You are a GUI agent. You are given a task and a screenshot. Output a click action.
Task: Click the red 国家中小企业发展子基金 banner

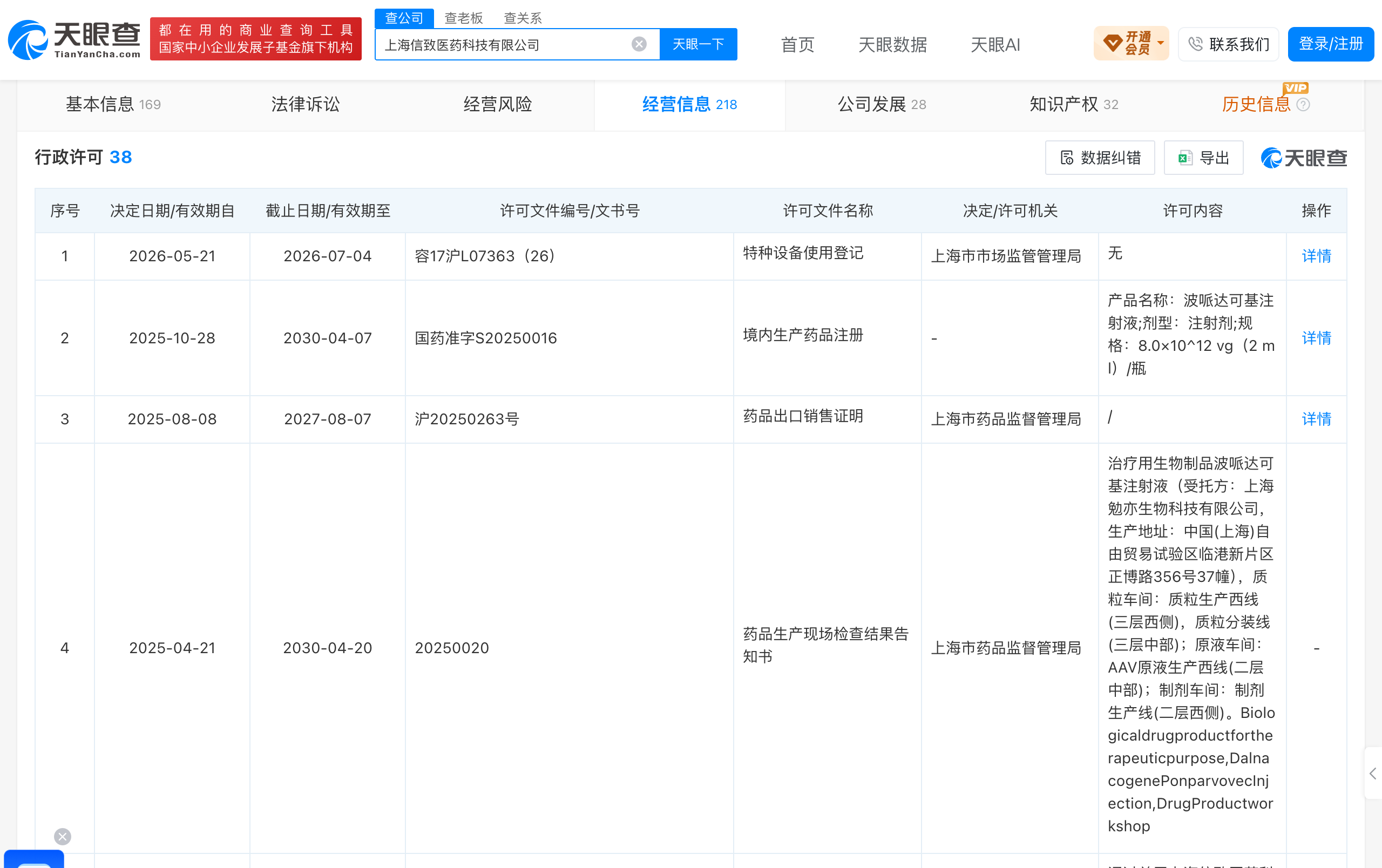tap(256, 38)
